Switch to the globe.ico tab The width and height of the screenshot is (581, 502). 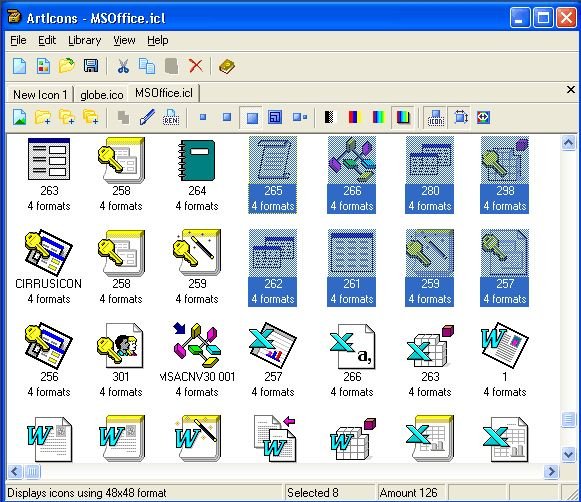102,95
